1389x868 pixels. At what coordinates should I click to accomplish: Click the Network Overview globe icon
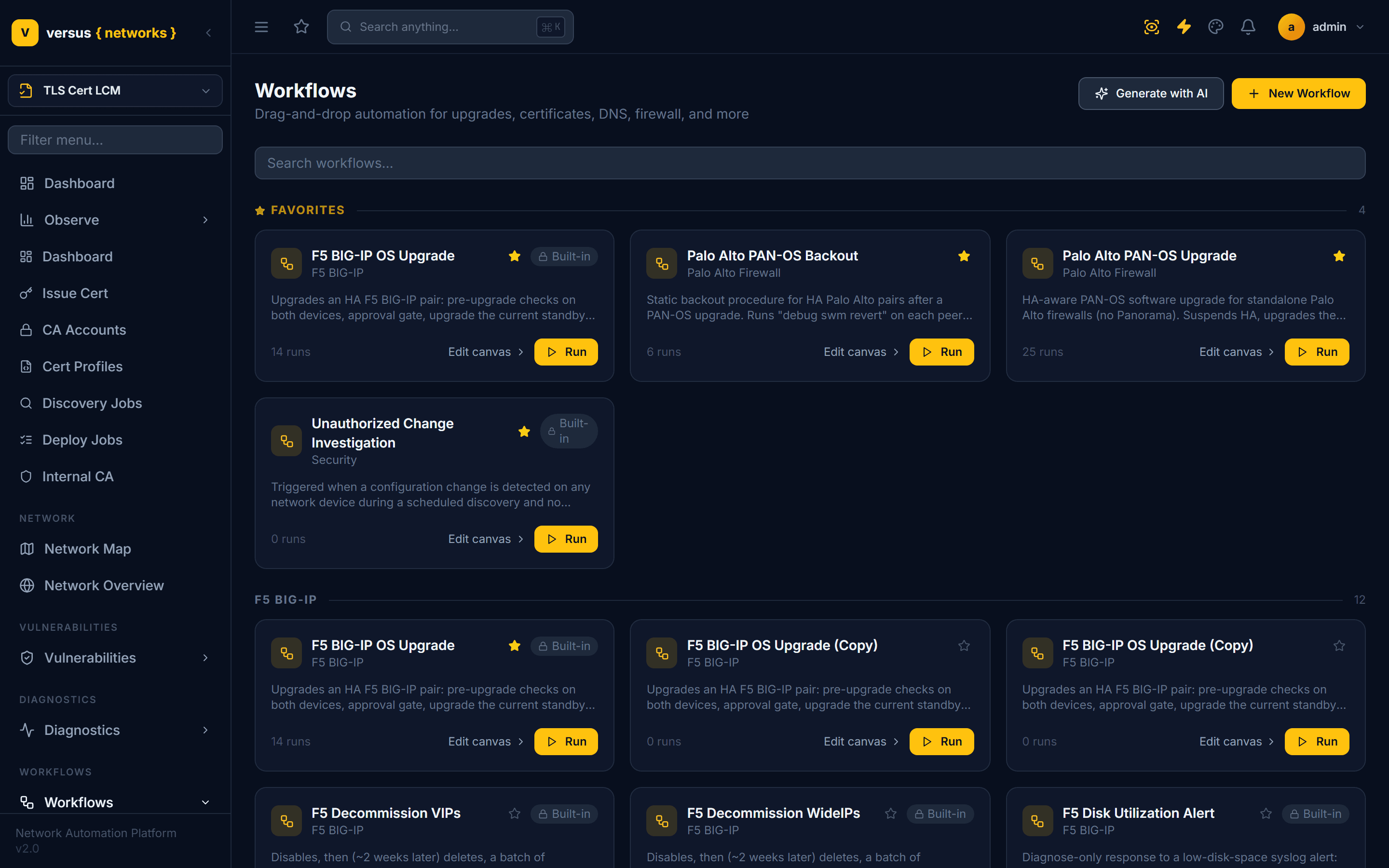tap(27, 585)
